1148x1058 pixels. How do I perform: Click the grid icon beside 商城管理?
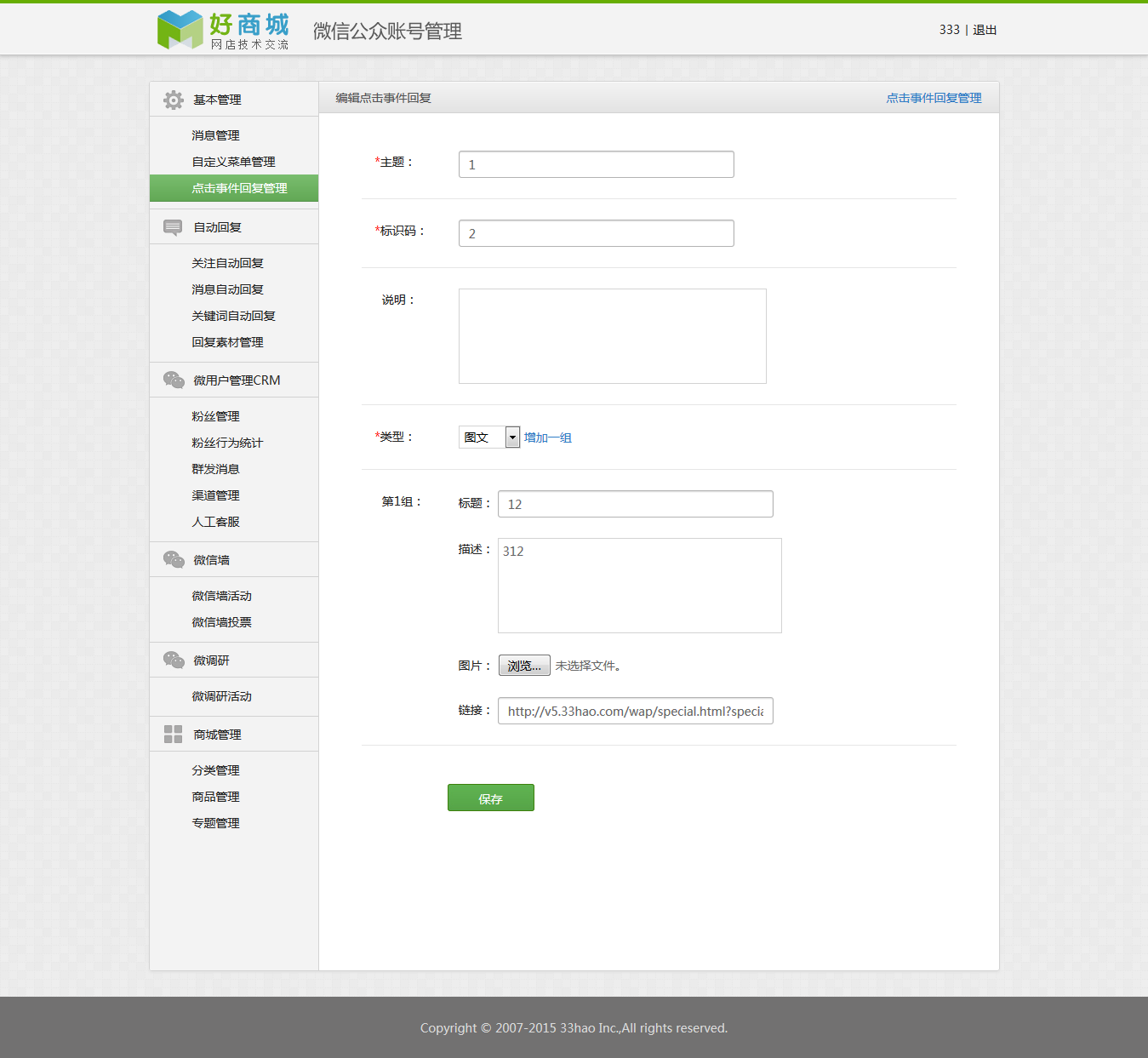pos(174,734)
